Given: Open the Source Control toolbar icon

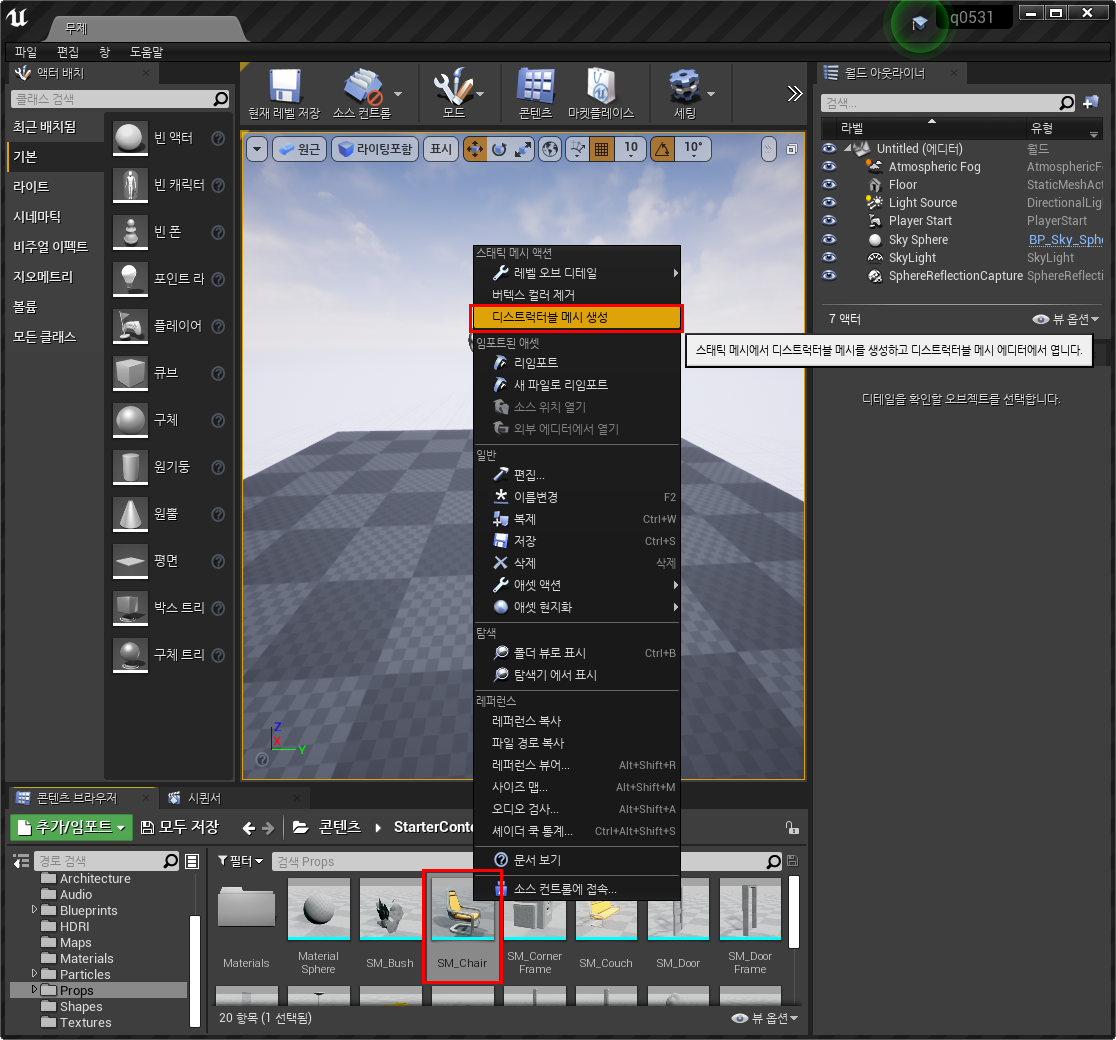Looking at the screenshot, I should 362,93.
